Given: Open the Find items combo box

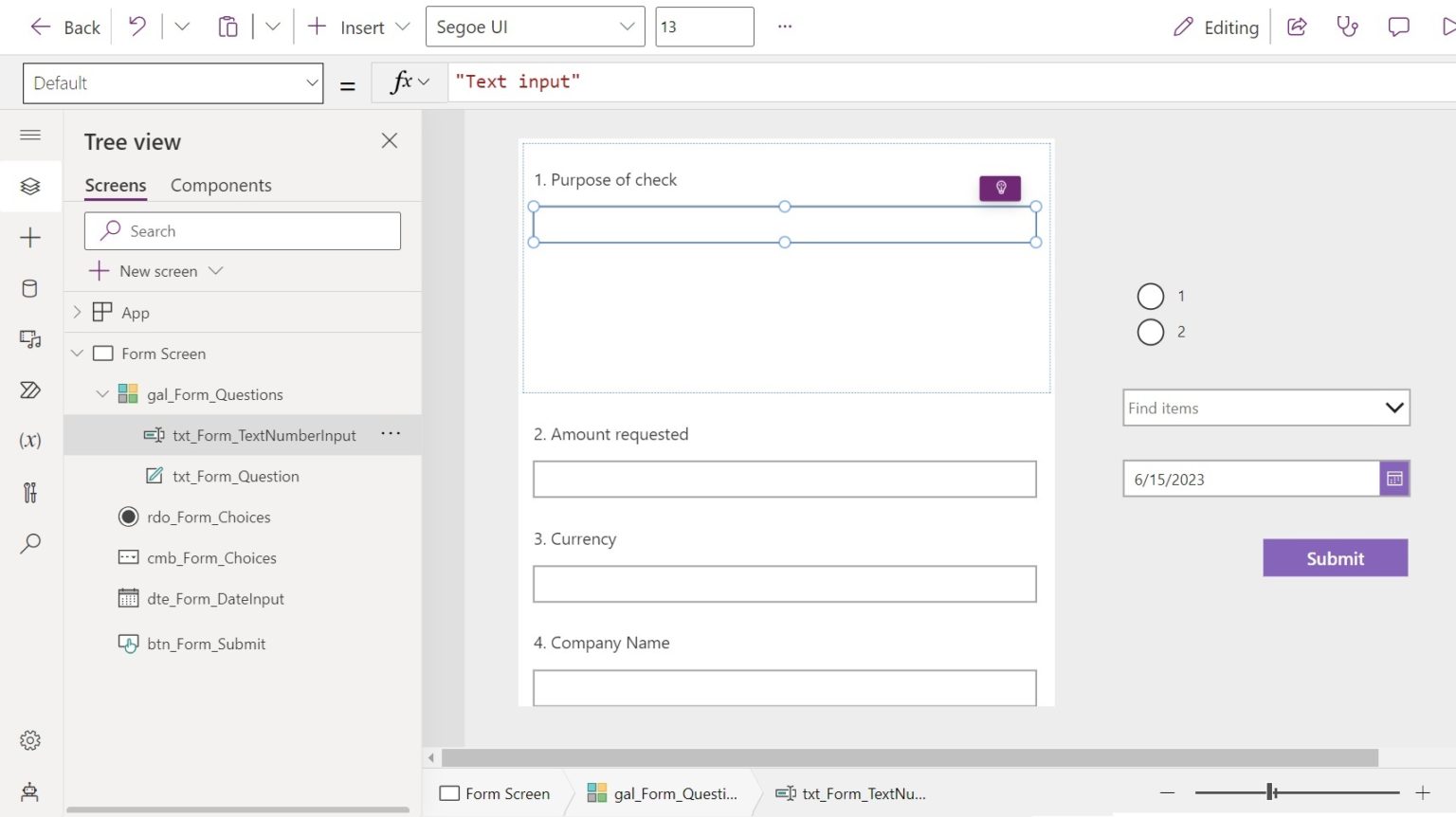Looking at the screenshot, I should click(1265, 408).
